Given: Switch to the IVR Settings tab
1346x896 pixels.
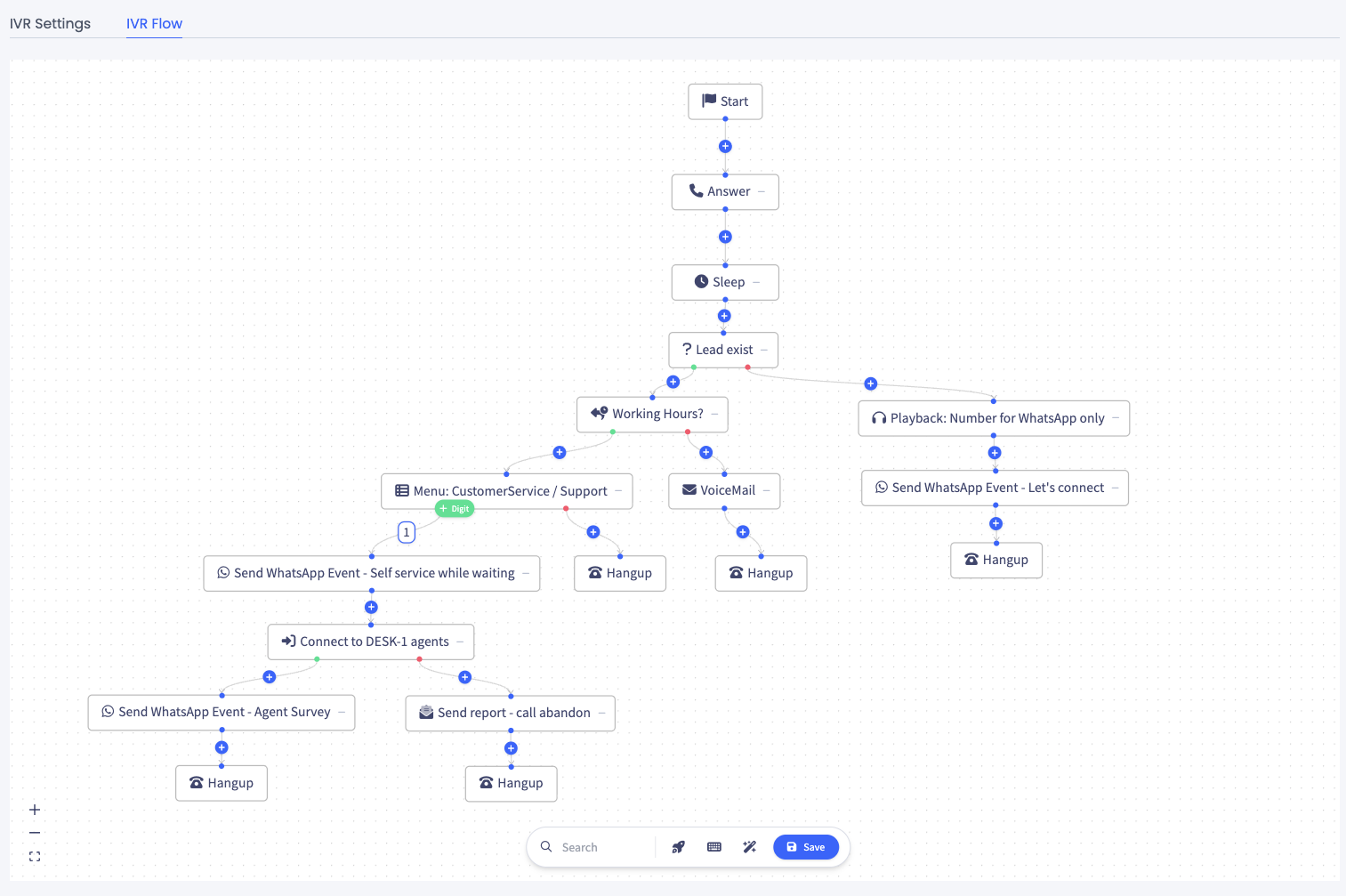Looking at the screenshot, I should tap(49, 23).
